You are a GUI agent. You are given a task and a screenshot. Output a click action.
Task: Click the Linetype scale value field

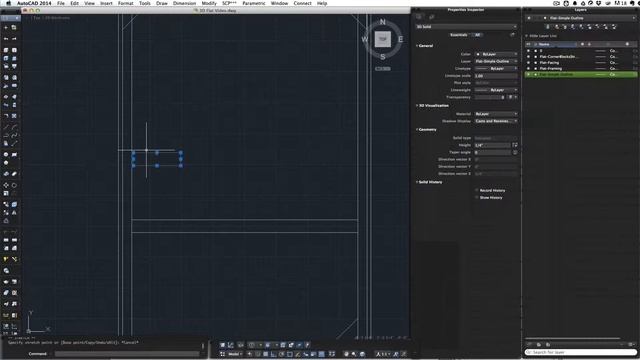[496, 76]
